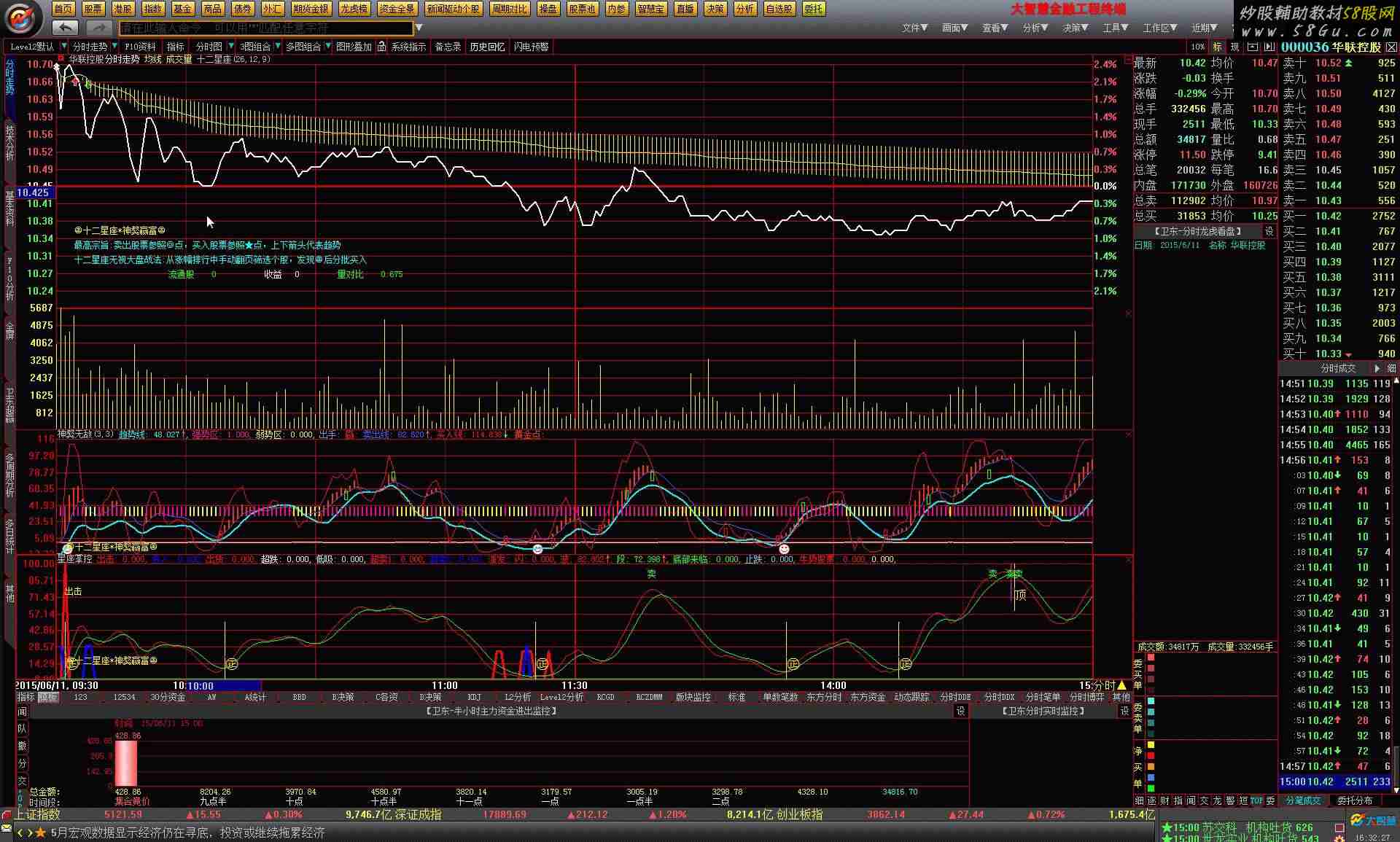Select the 板块监控 indicator tab
Screen dimensions: 1400x842
[693, 698]
